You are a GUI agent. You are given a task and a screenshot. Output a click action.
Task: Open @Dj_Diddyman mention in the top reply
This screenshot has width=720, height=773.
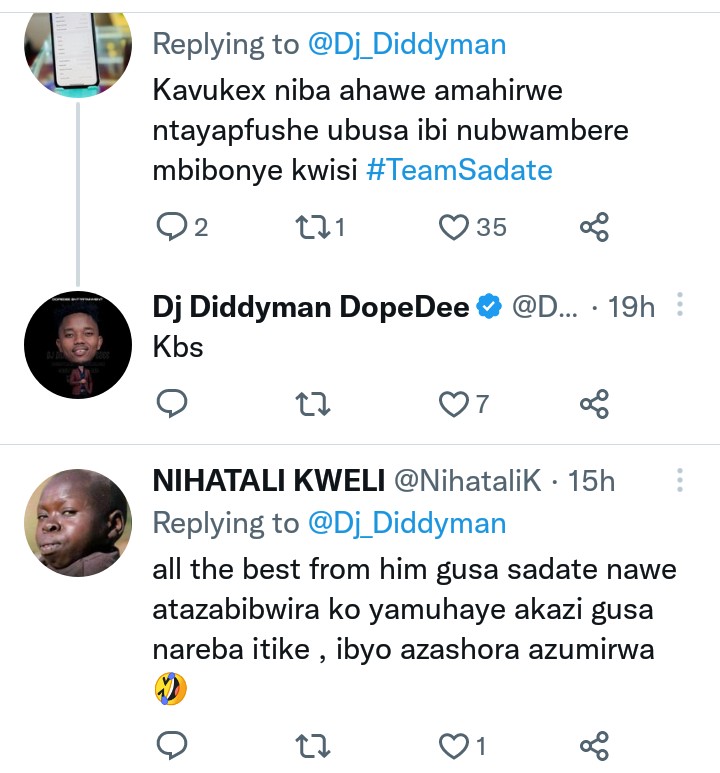pyautogui.click(x=406, y=44)
